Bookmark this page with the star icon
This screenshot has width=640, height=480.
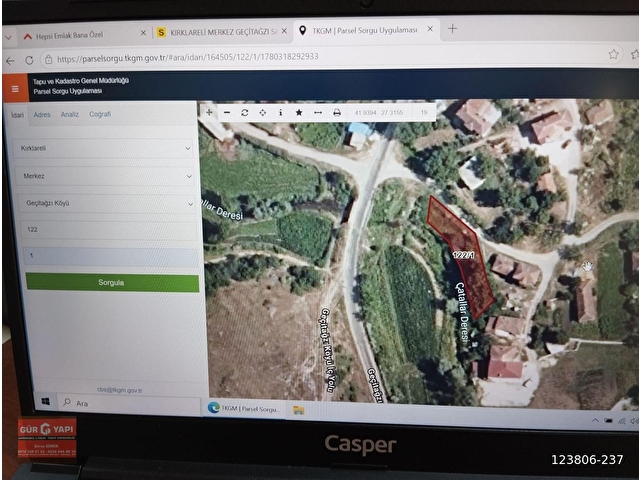613,54
